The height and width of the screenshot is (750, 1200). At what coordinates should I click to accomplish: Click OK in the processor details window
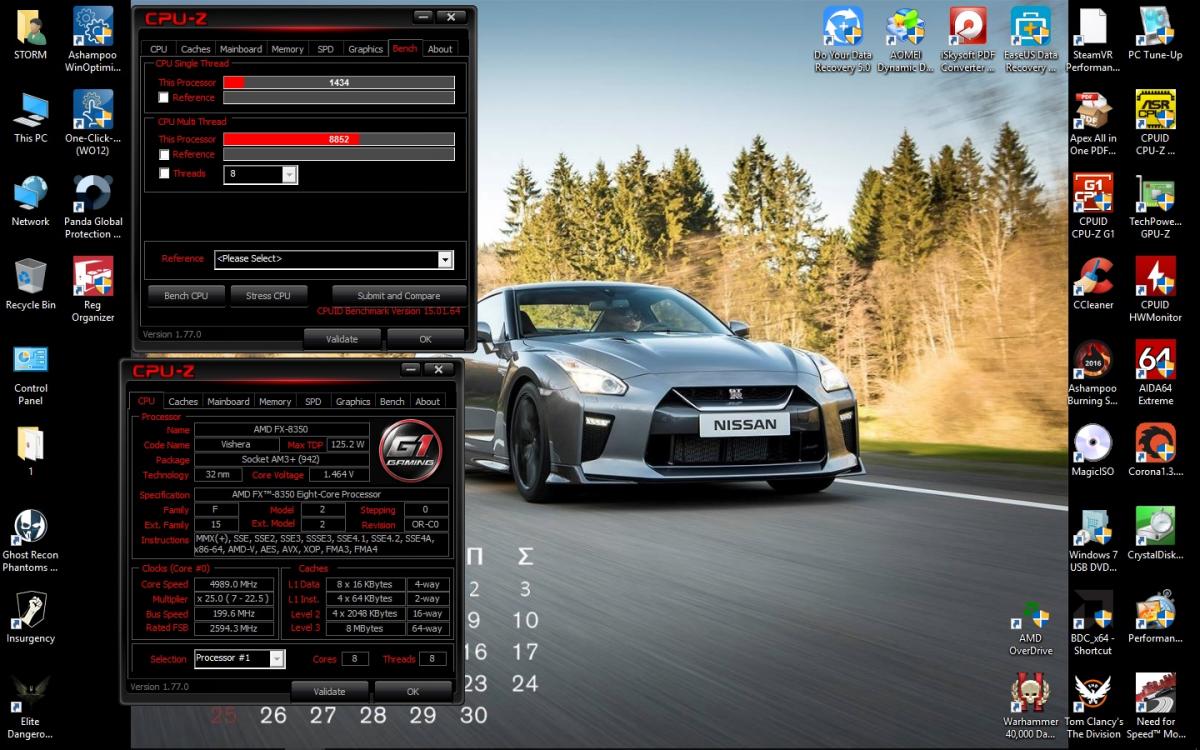413,691
